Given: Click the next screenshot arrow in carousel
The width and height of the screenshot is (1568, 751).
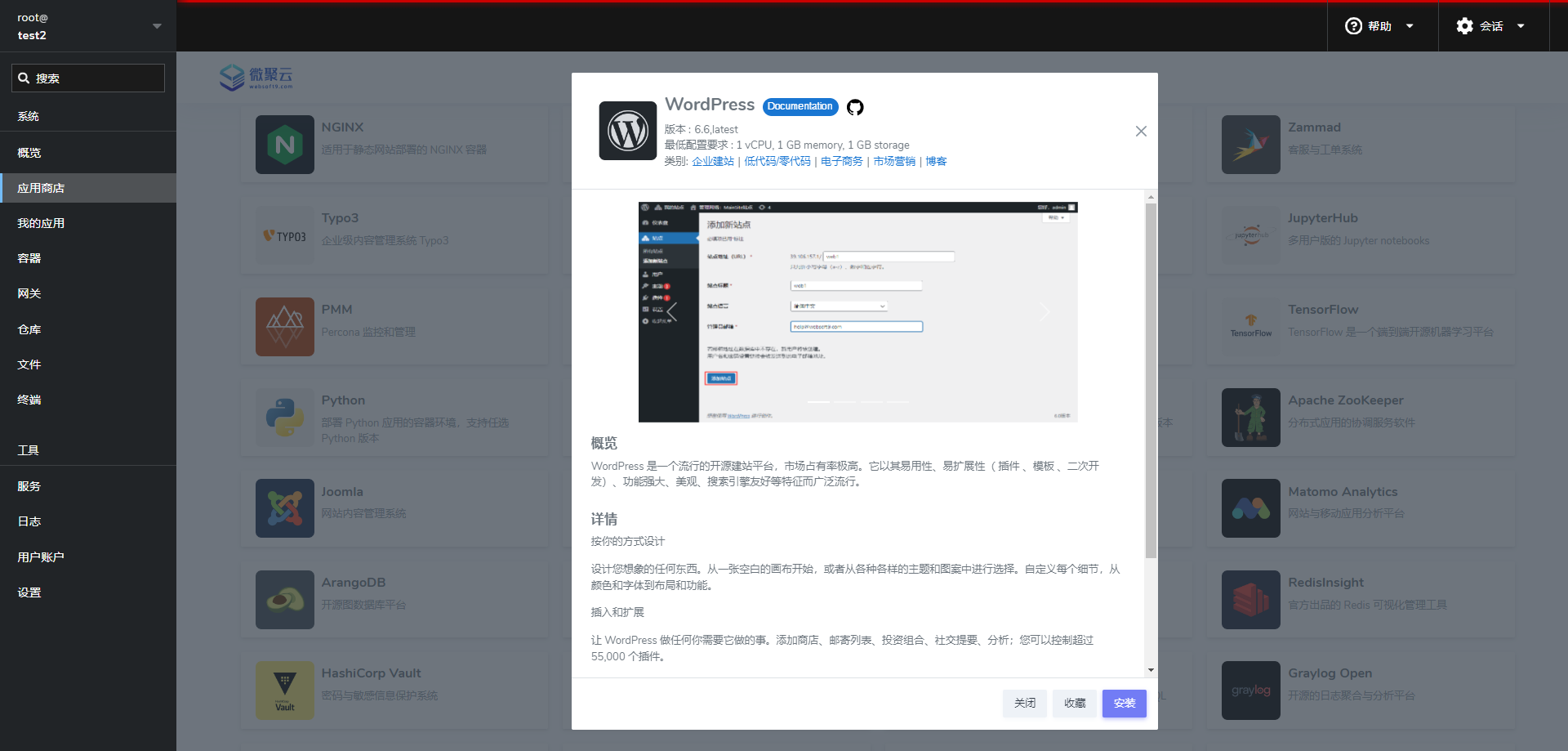Looking at the screenshot, I should tap(1045, 311).
